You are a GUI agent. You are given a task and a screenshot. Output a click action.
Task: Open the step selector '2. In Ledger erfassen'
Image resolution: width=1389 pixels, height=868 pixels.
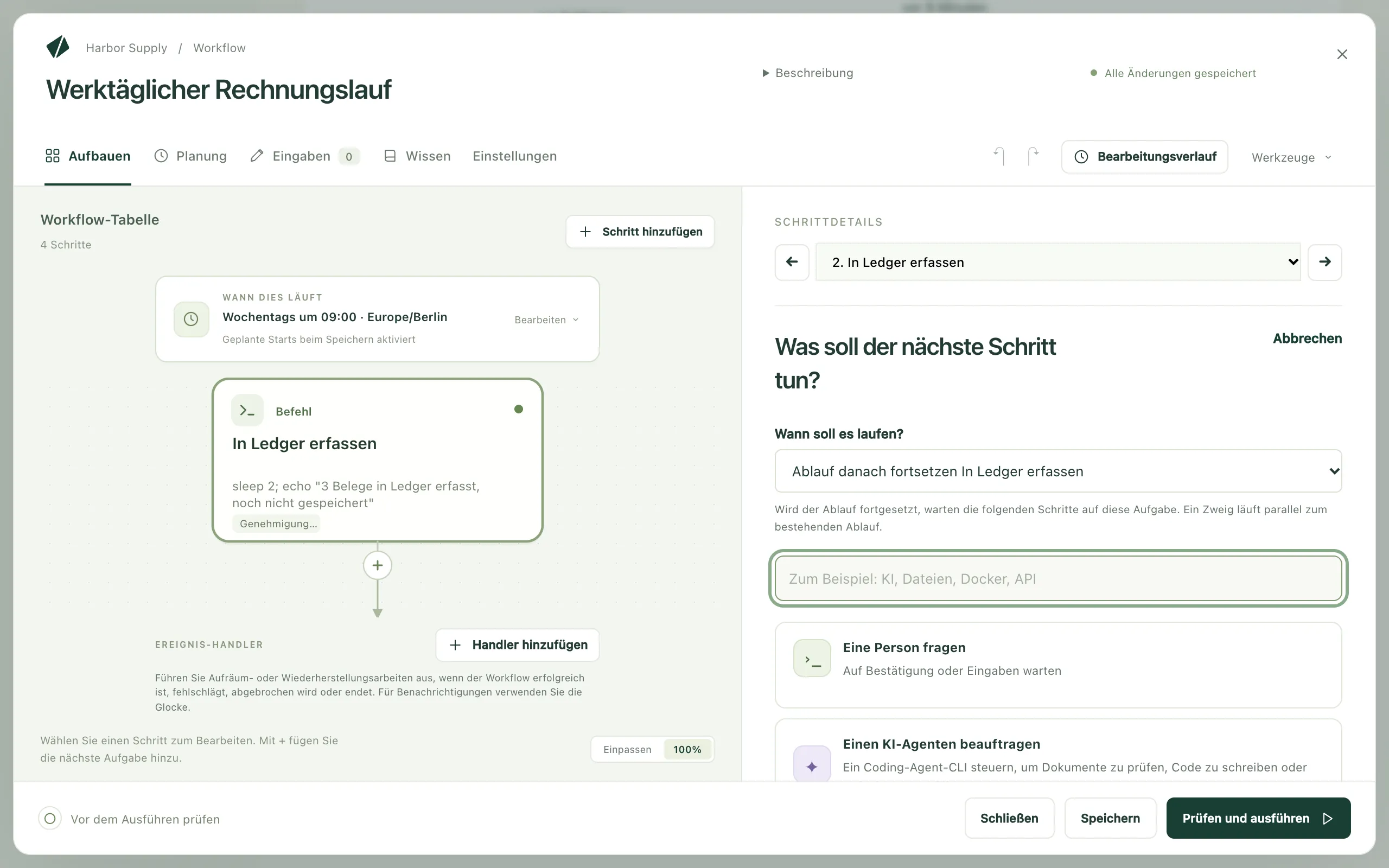[1058, 263]
